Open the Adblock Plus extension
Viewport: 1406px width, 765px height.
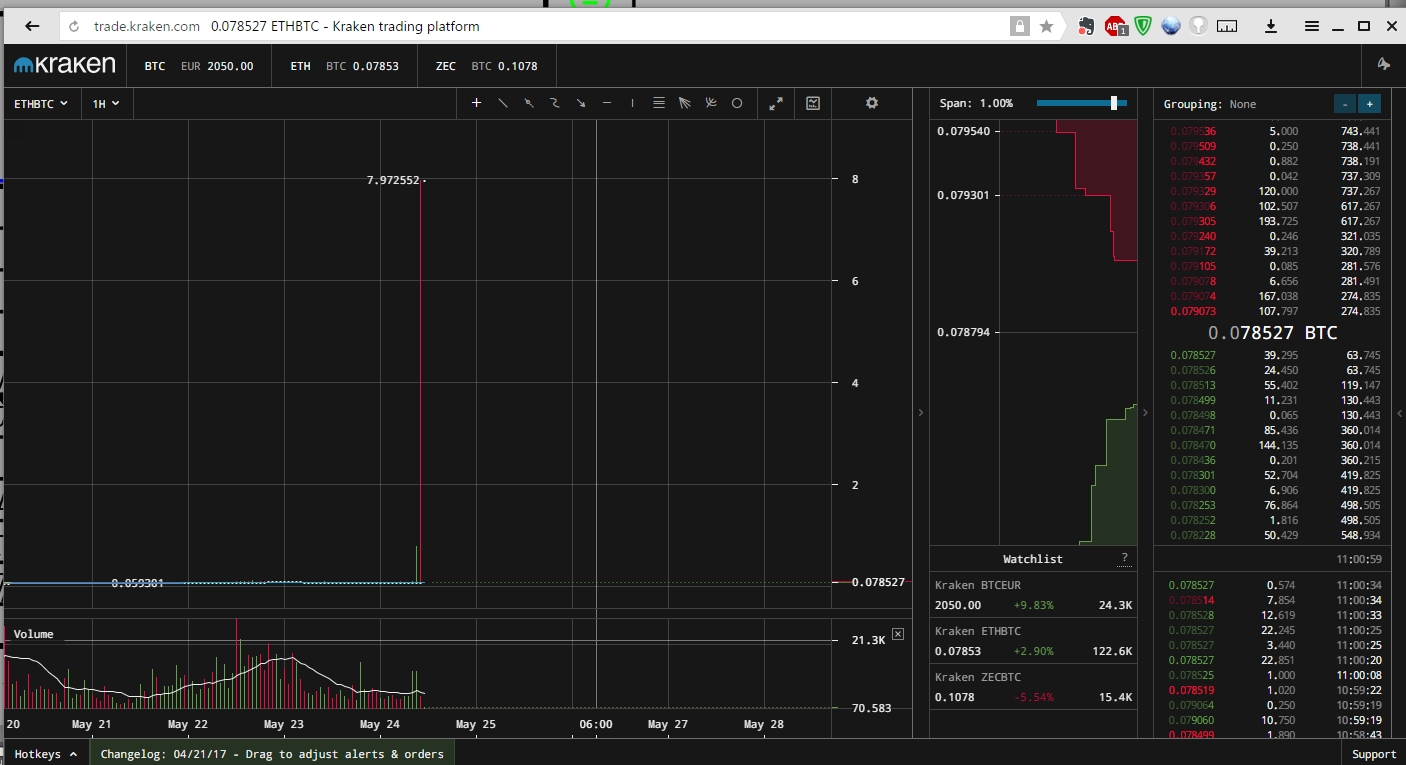(1116, 26)
